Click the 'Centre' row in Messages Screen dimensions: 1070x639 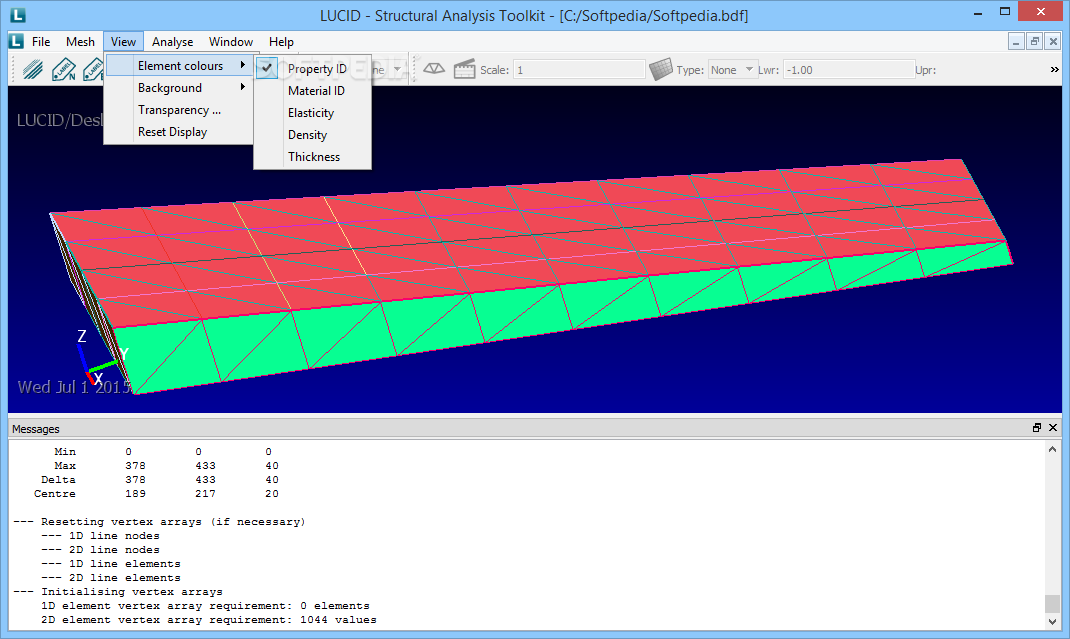point(156,494)
